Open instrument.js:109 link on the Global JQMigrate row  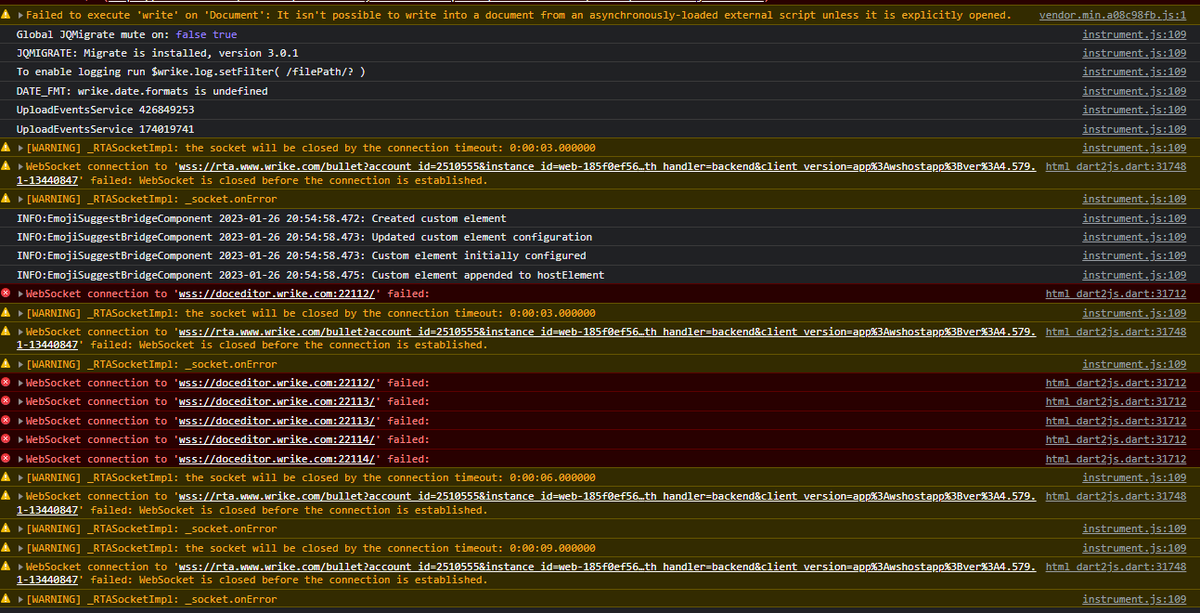pos(1134,34)
